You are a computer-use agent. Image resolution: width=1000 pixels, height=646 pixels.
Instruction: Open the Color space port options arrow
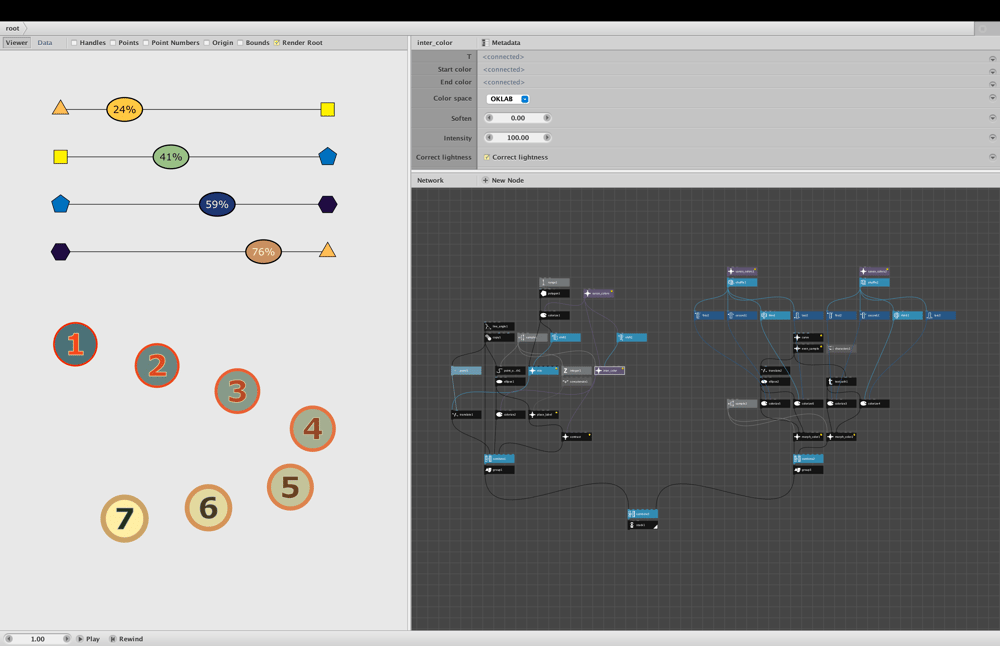992,97
